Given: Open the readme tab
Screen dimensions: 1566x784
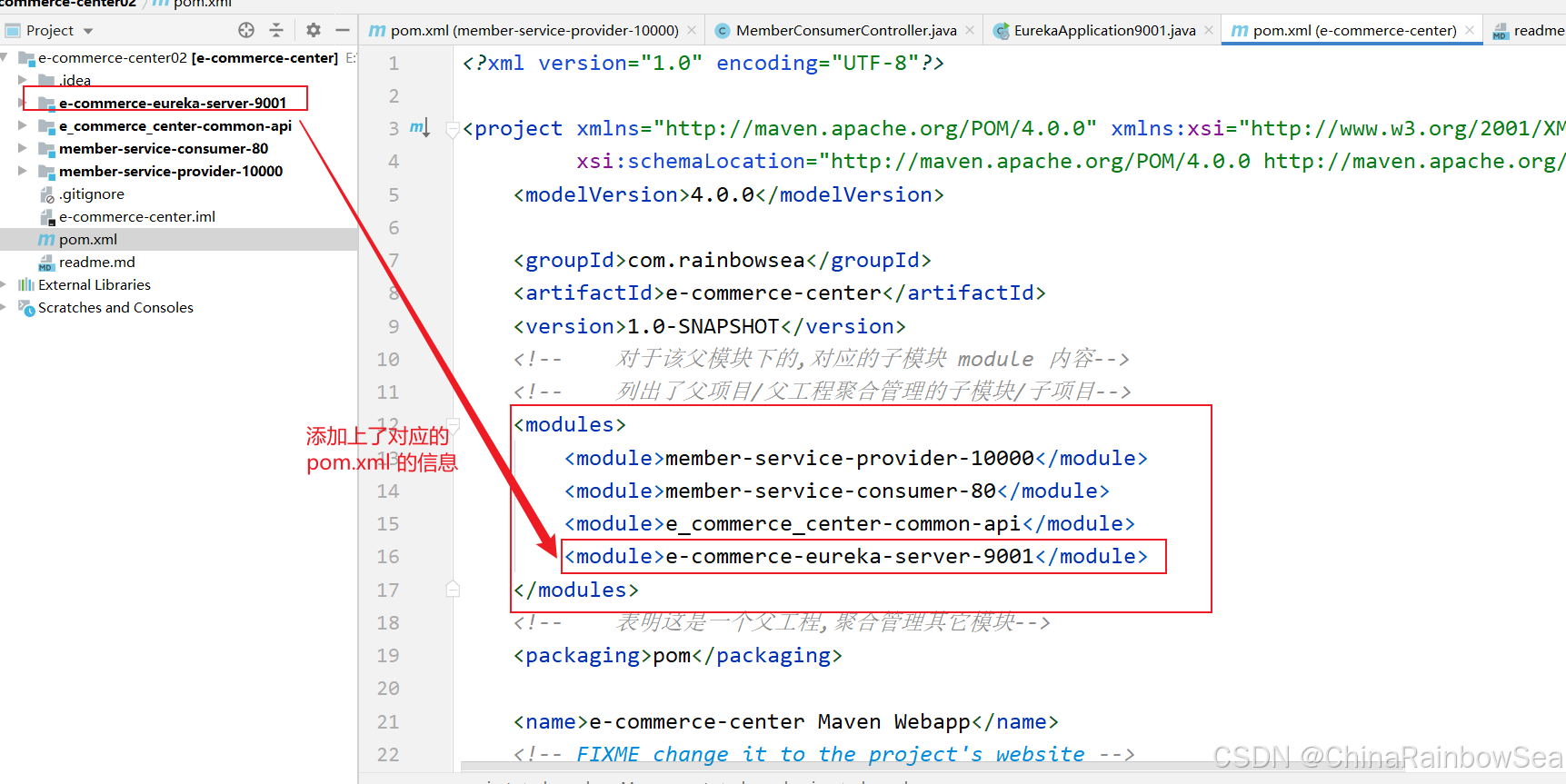Looking at the screenshot, I should coord(1529,30).
